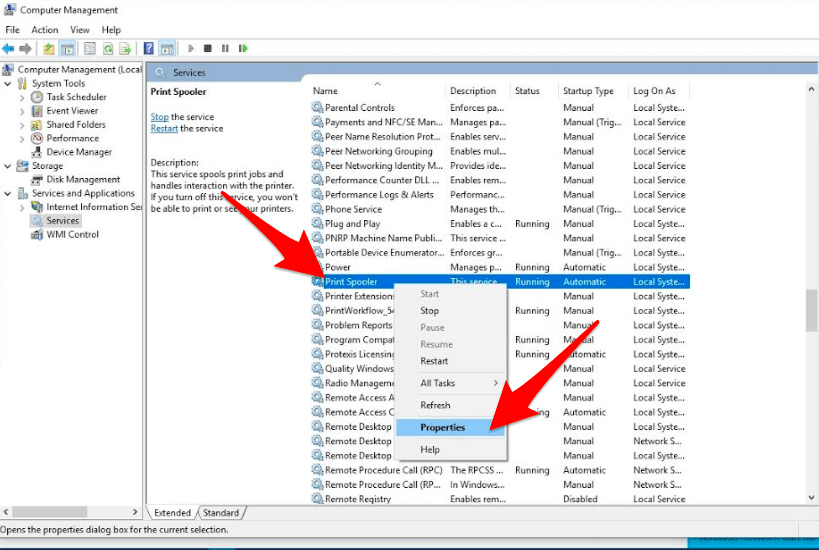The width and height of the screenshot is (819, 550).
Task: Choose Properties from the context menu
Action: point(442,427)
